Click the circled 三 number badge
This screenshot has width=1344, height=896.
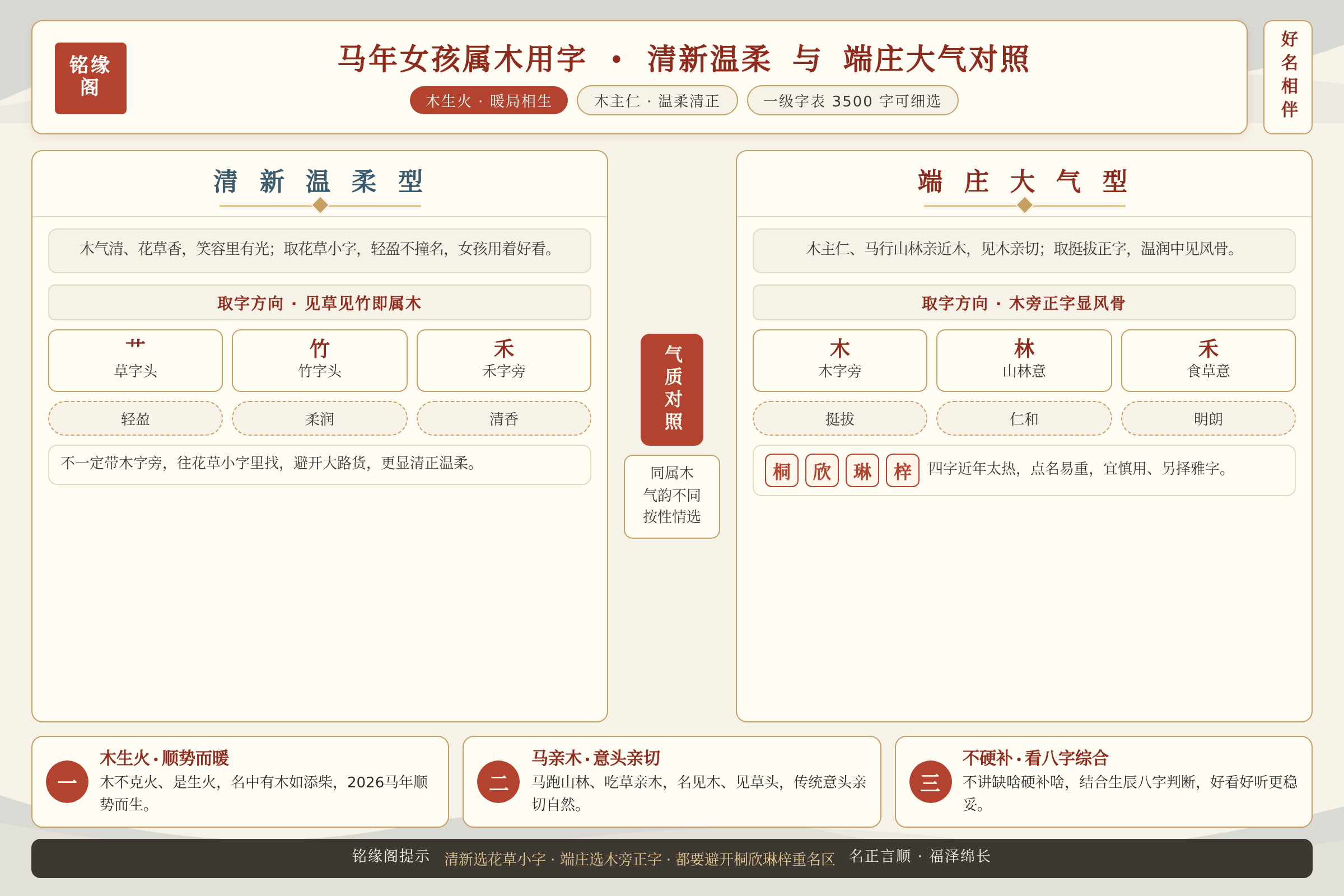930,781
